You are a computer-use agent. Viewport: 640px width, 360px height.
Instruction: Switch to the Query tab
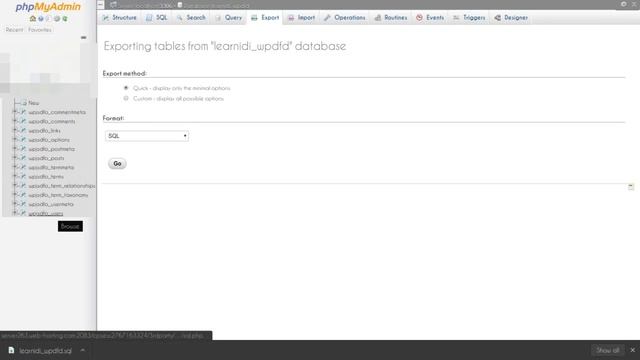229,18
